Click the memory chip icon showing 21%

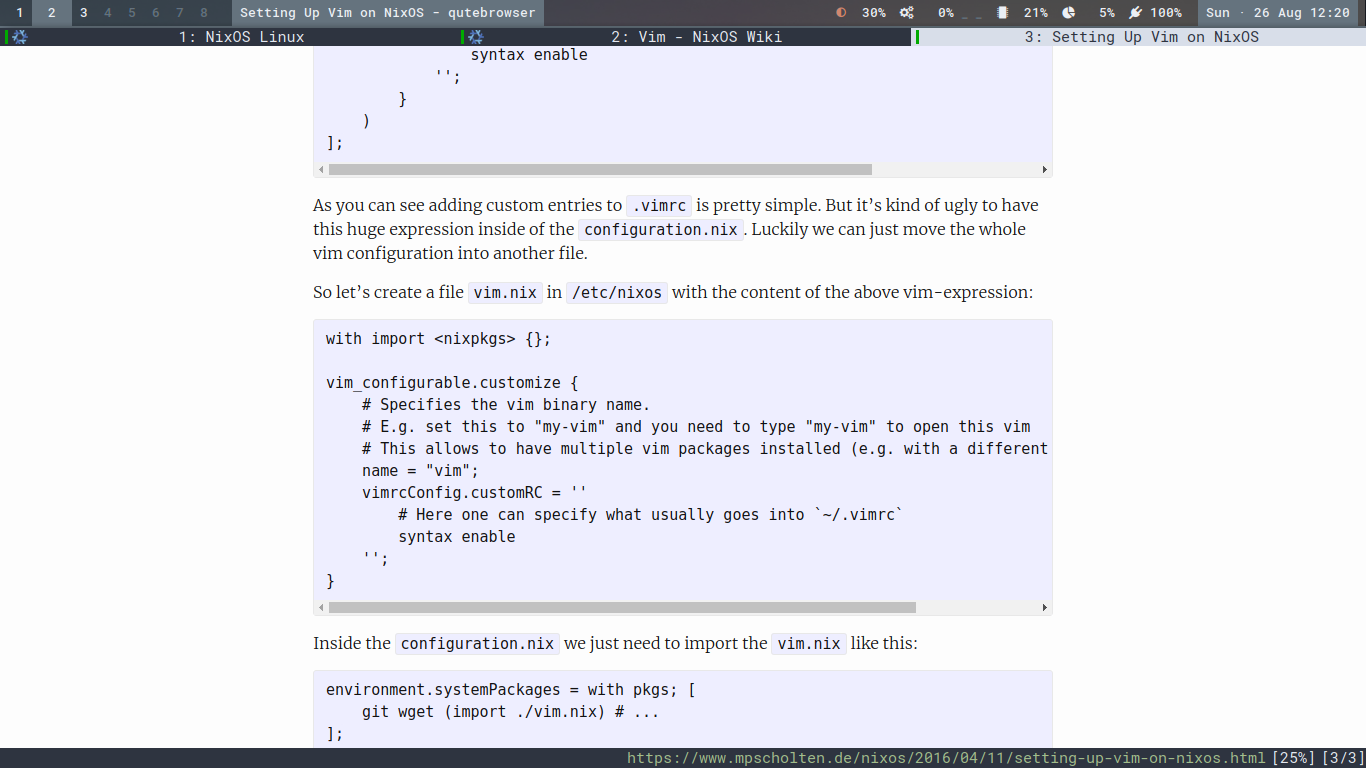[x=1003, y=13]
